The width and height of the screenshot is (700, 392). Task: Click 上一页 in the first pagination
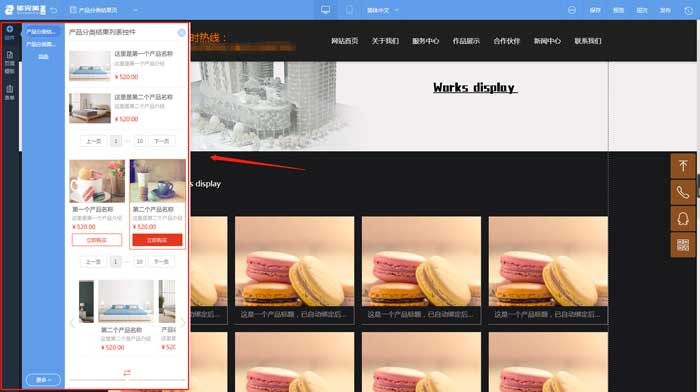[93, 141]
